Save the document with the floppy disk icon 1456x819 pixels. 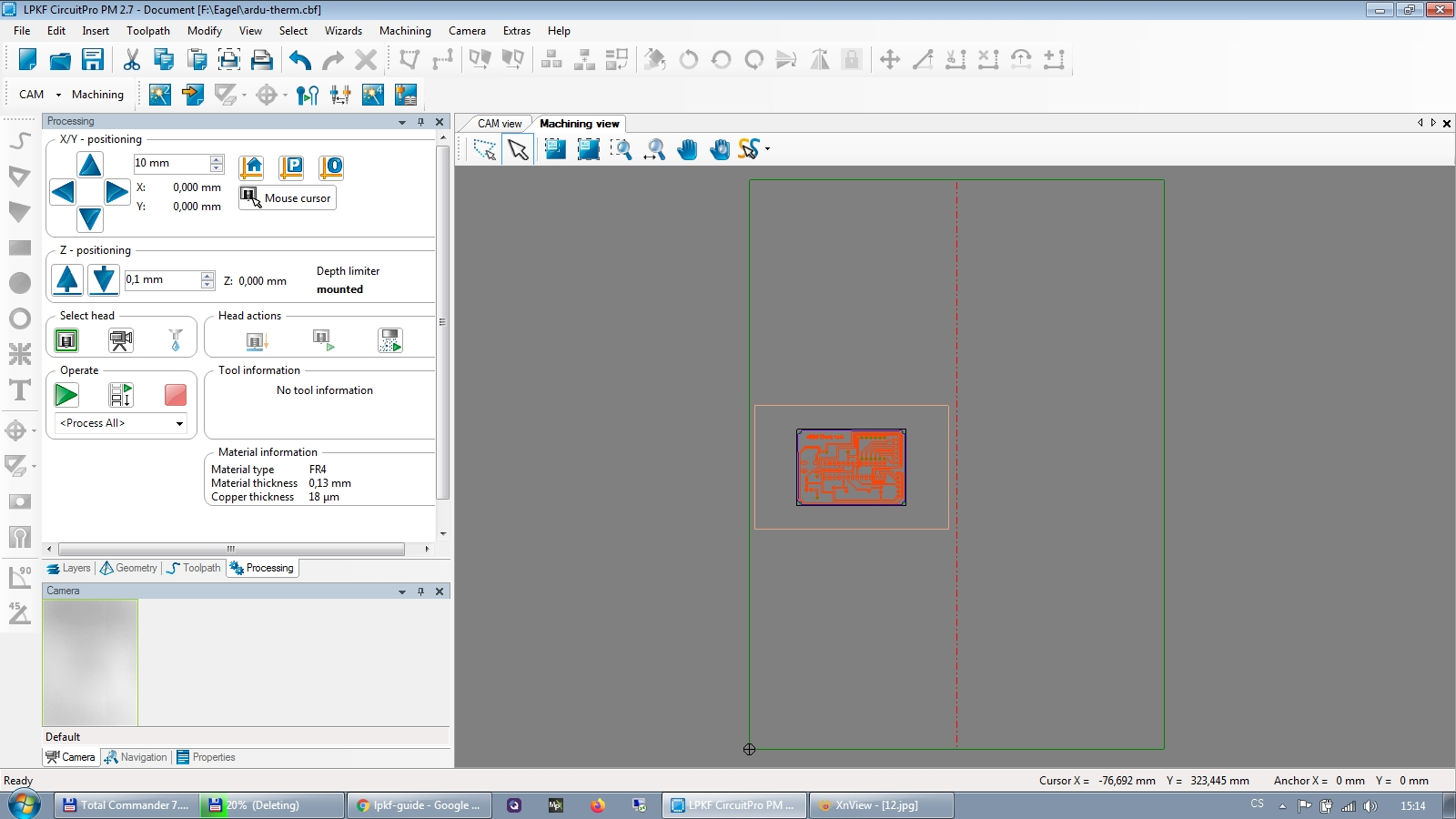pos(93,60)
